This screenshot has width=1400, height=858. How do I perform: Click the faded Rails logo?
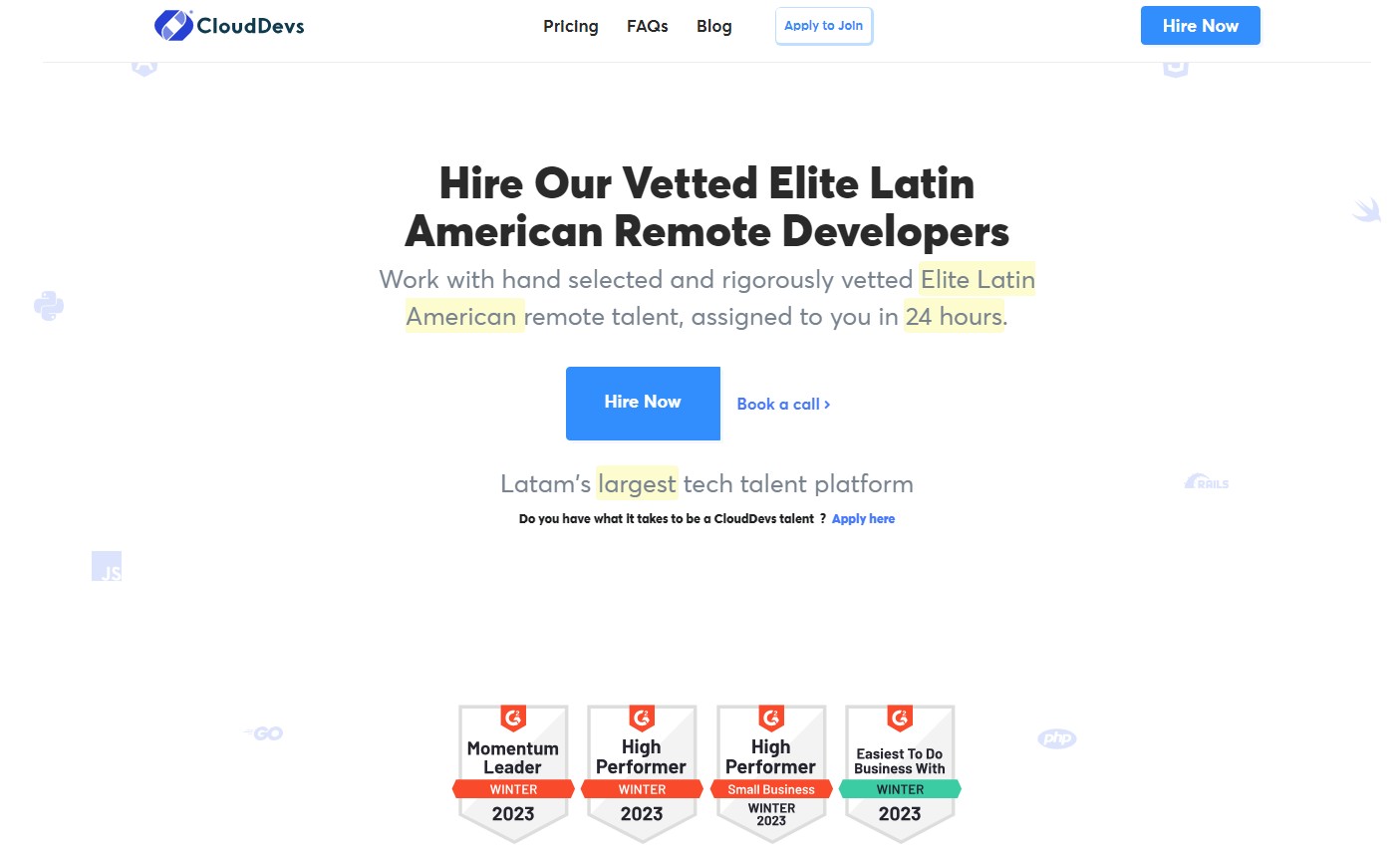1207,482
